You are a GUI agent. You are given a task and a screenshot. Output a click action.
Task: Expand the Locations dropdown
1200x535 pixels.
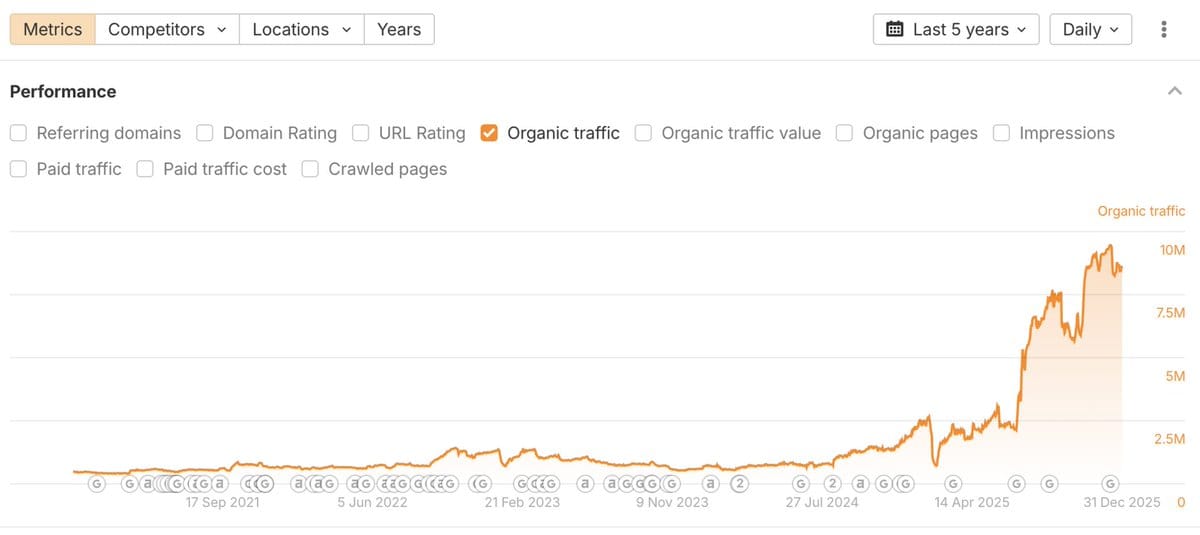point(301,29)
